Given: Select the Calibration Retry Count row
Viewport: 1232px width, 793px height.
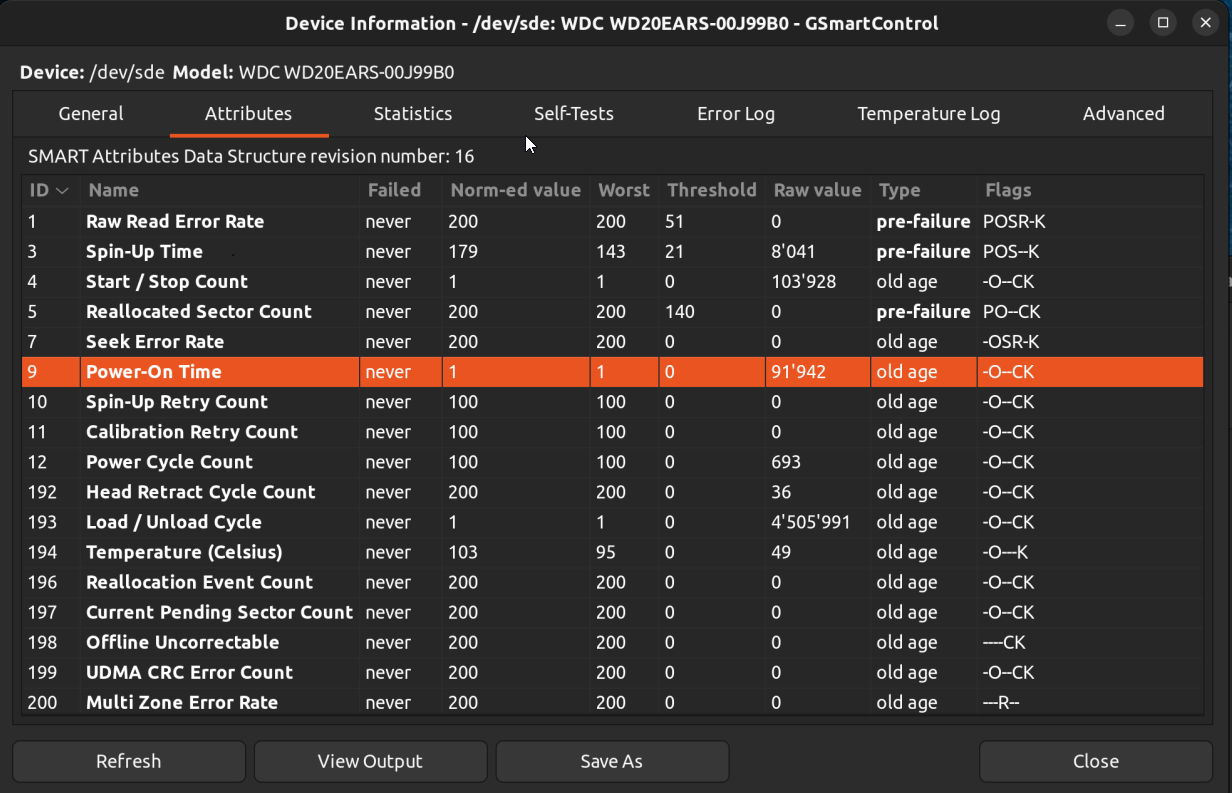Looking at the screenshot, I should (x=613, y=432).
